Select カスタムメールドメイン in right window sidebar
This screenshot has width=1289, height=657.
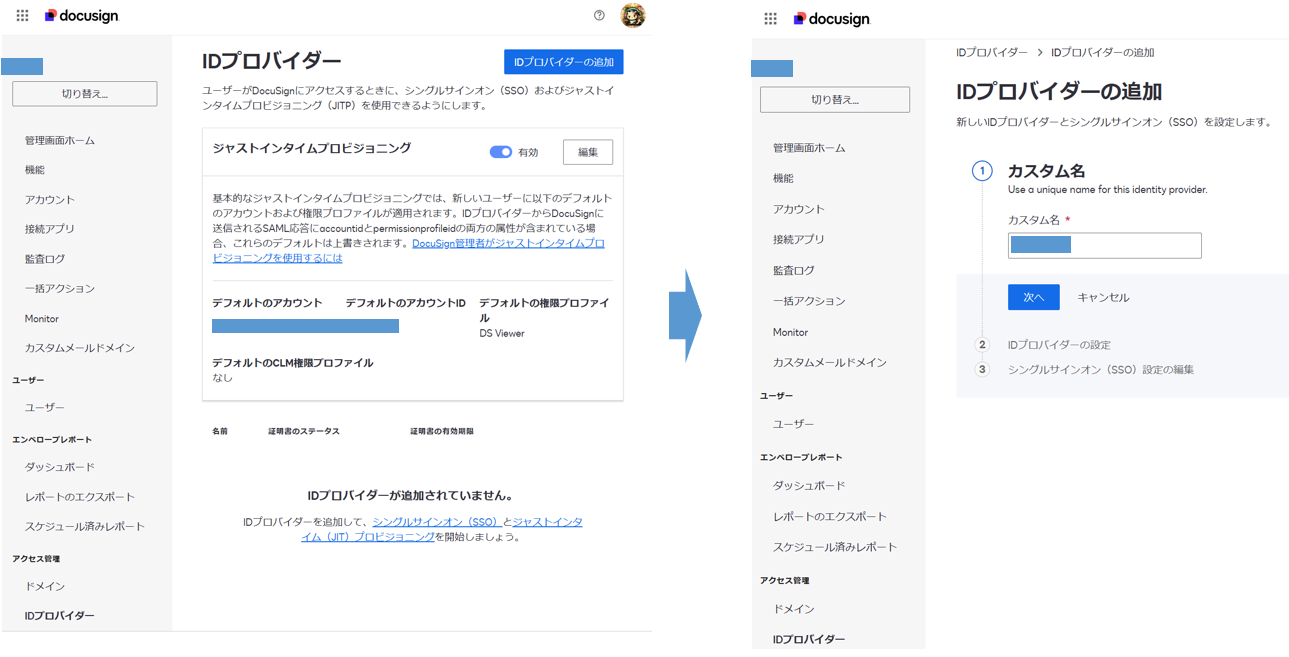830,362
